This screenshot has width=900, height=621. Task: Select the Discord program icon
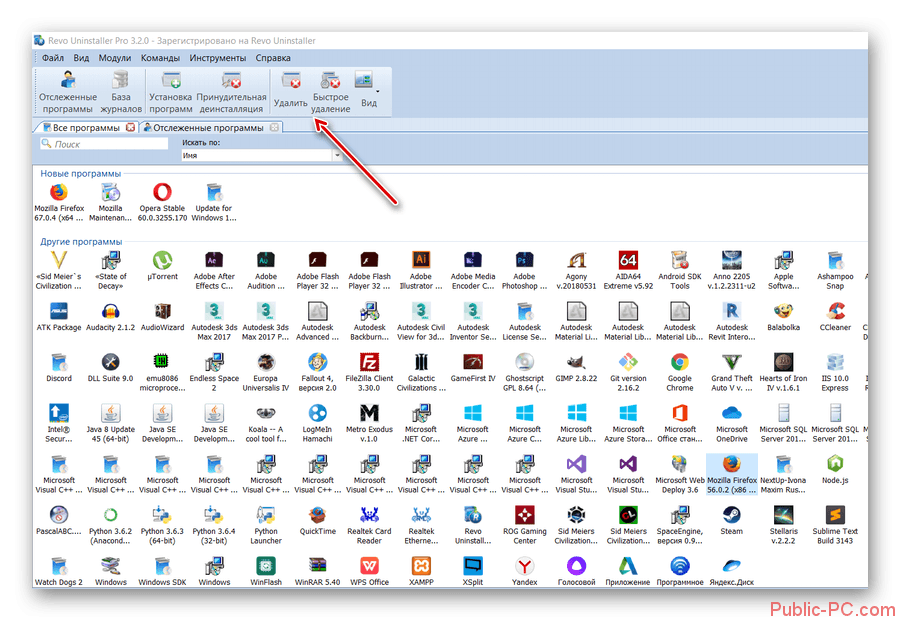(59, 368)
